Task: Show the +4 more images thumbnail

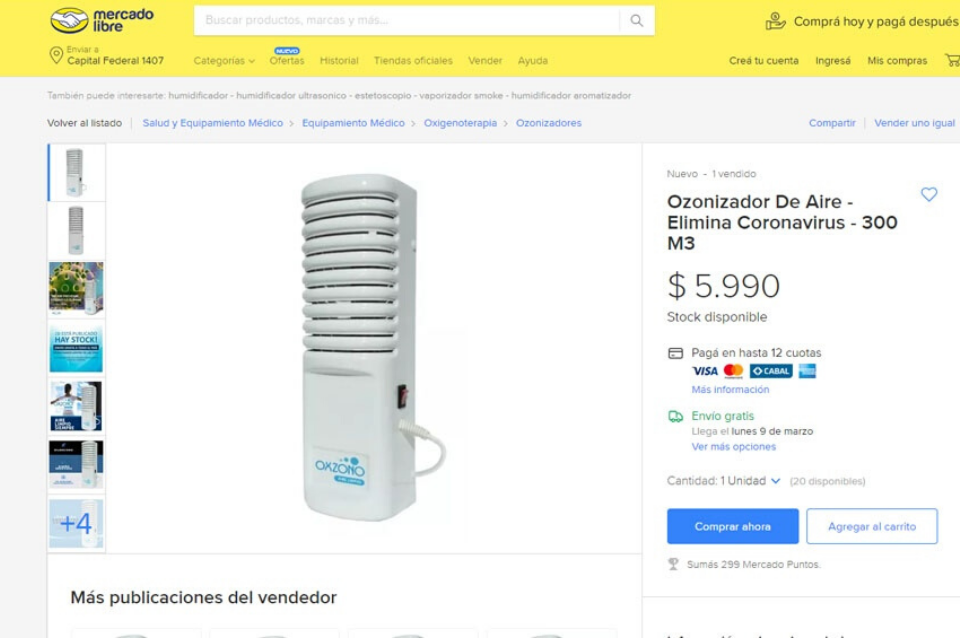Action: [77, 524]
